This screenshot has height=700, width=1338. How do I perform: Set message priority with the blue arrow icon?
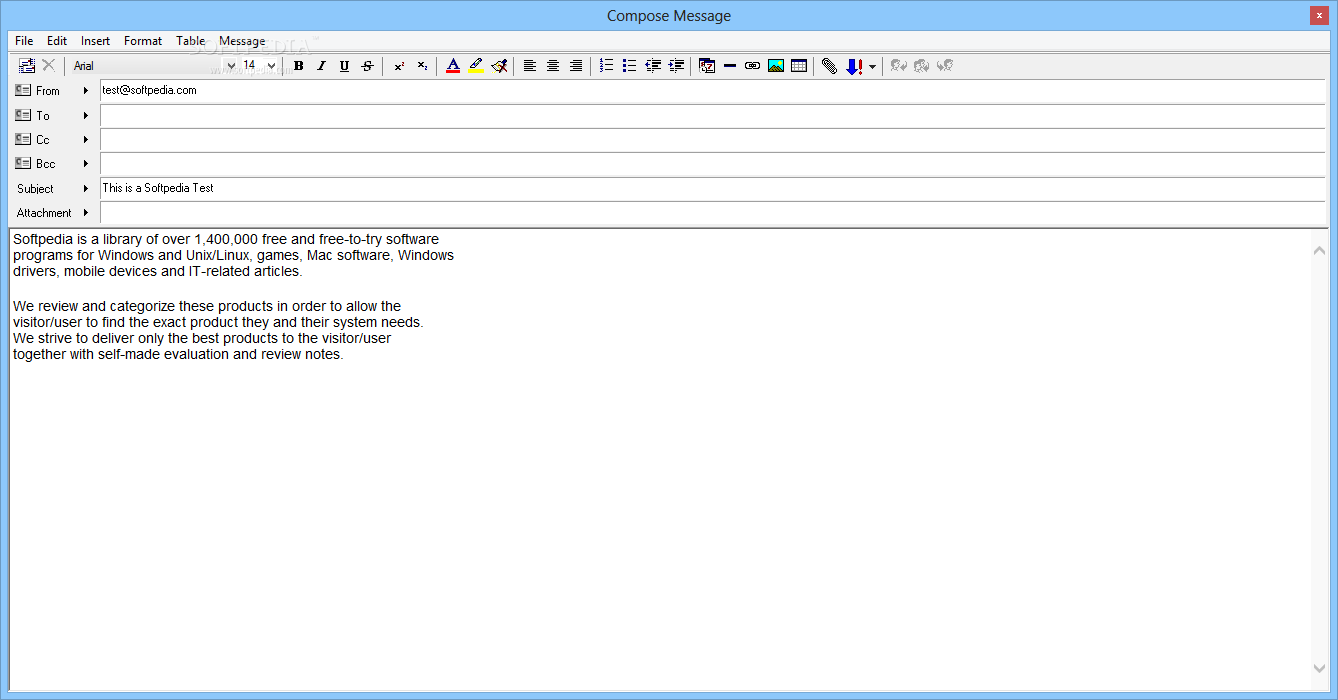tap(854, 66)
